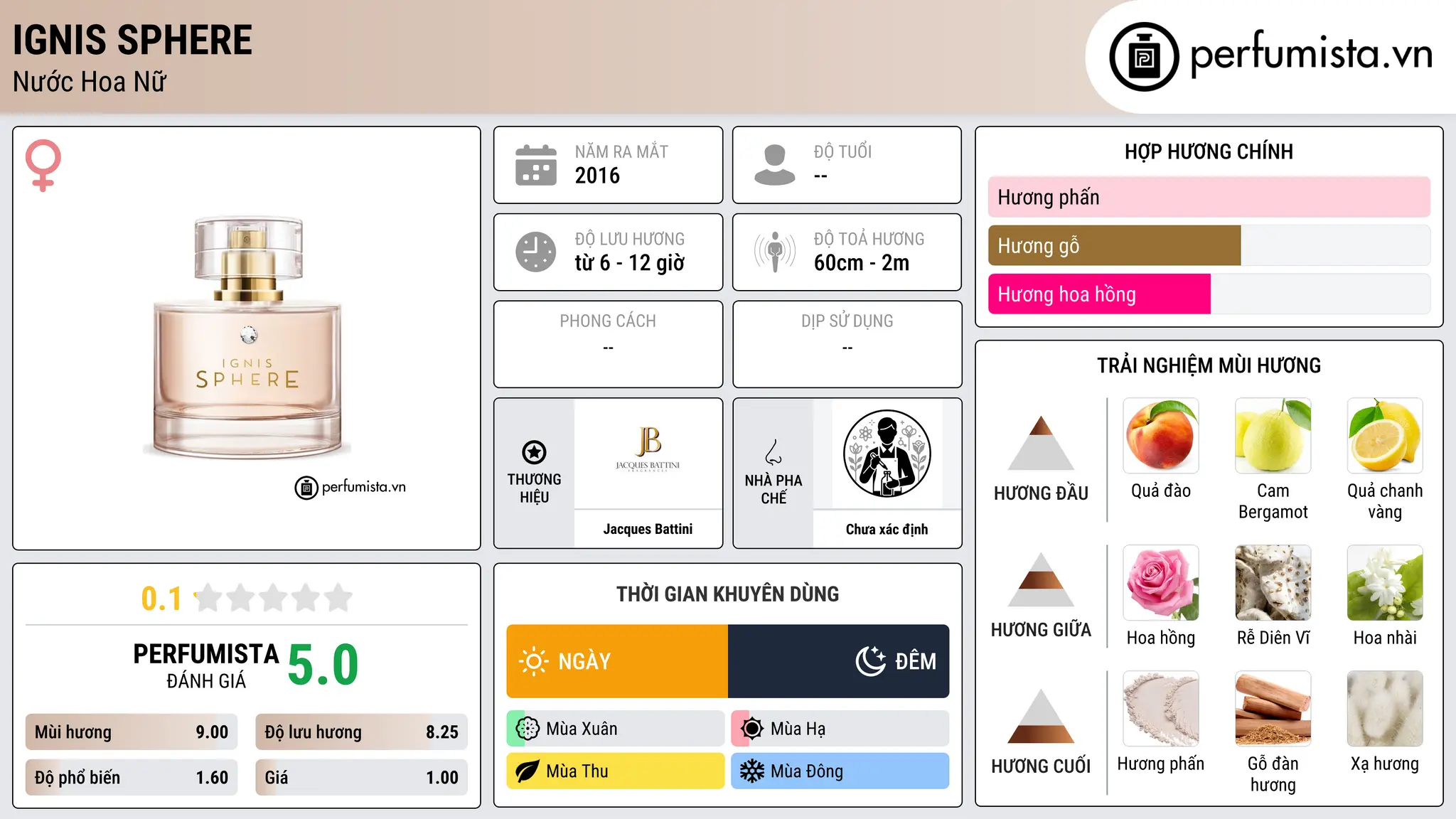This screenshot has height=819, width=1456.
Task: Click the release year 2016
Action: 597,176
